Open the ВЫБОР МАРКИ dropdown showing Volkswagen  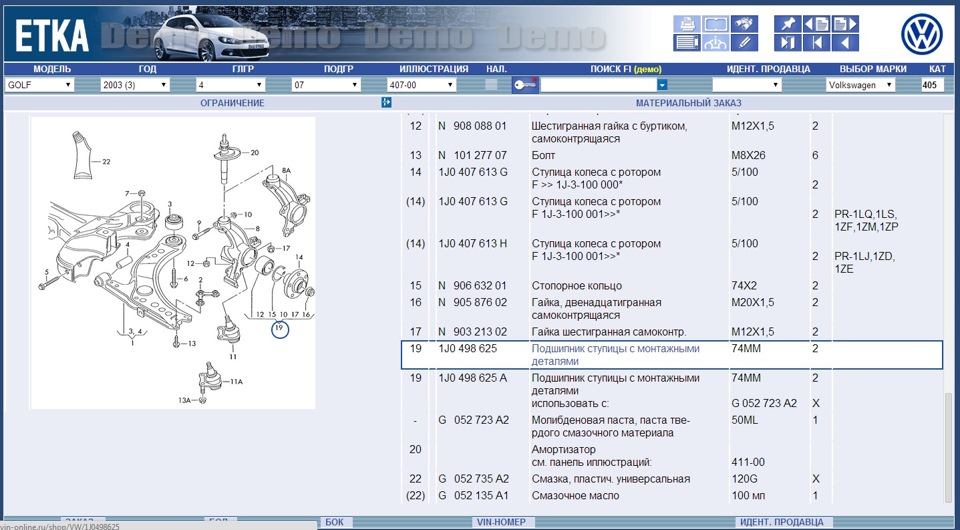coord(860,85)
